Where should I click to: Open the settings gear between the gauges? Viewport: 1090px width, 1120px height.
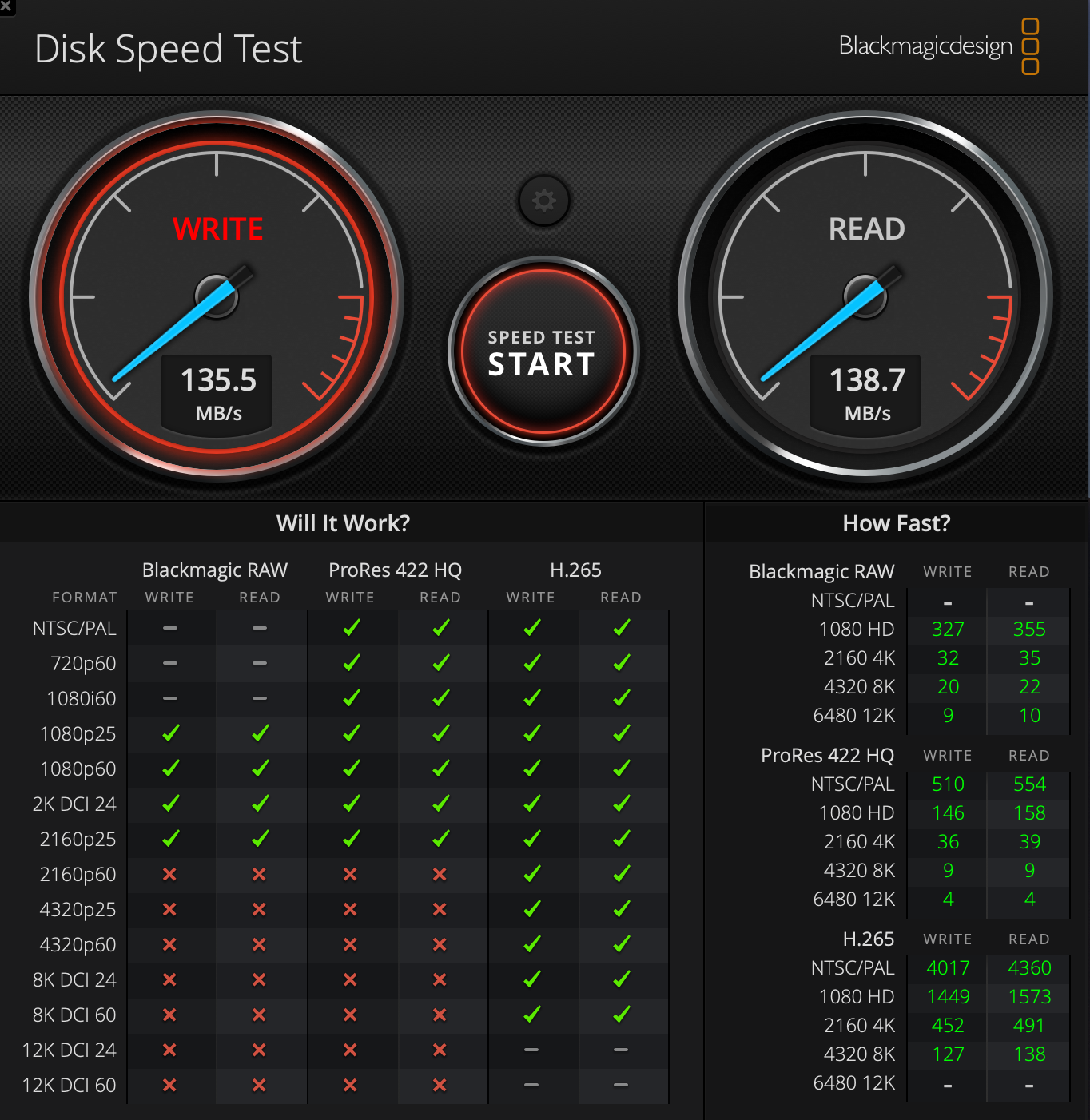click(x=544, y=200)
